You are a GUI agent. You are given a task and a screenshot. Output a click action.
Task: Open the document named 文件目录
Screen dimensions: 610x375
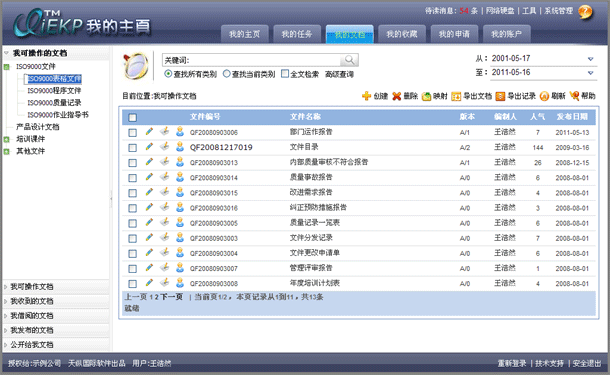point(304,147)
